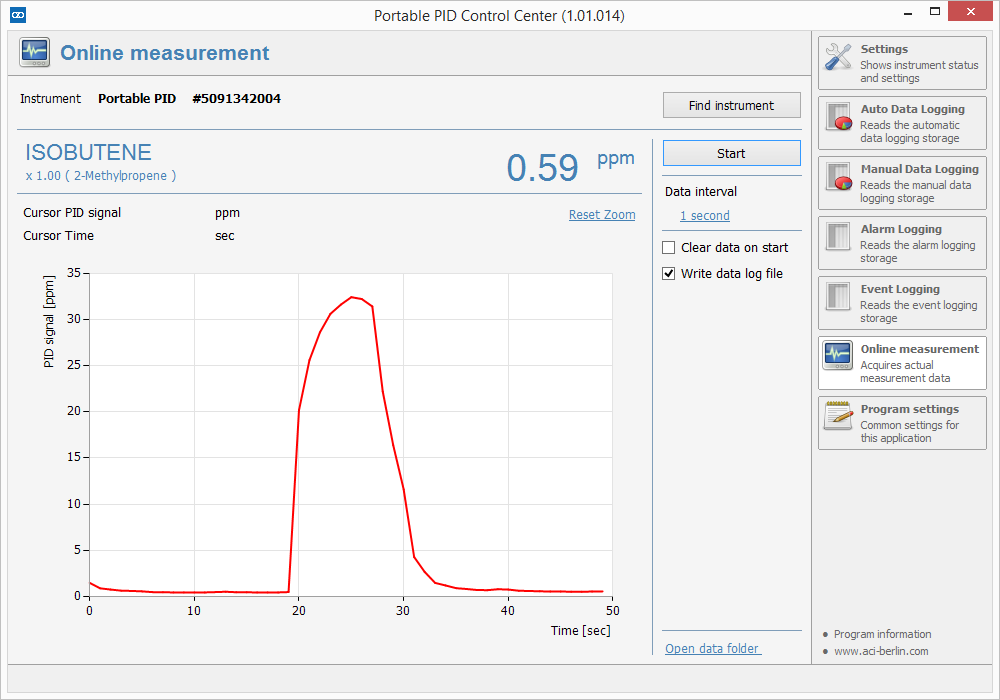The image size is (1000, 700).
Task: Click the heartbeat icon beside Online measurement heading
Action: [x=33, y=52]
